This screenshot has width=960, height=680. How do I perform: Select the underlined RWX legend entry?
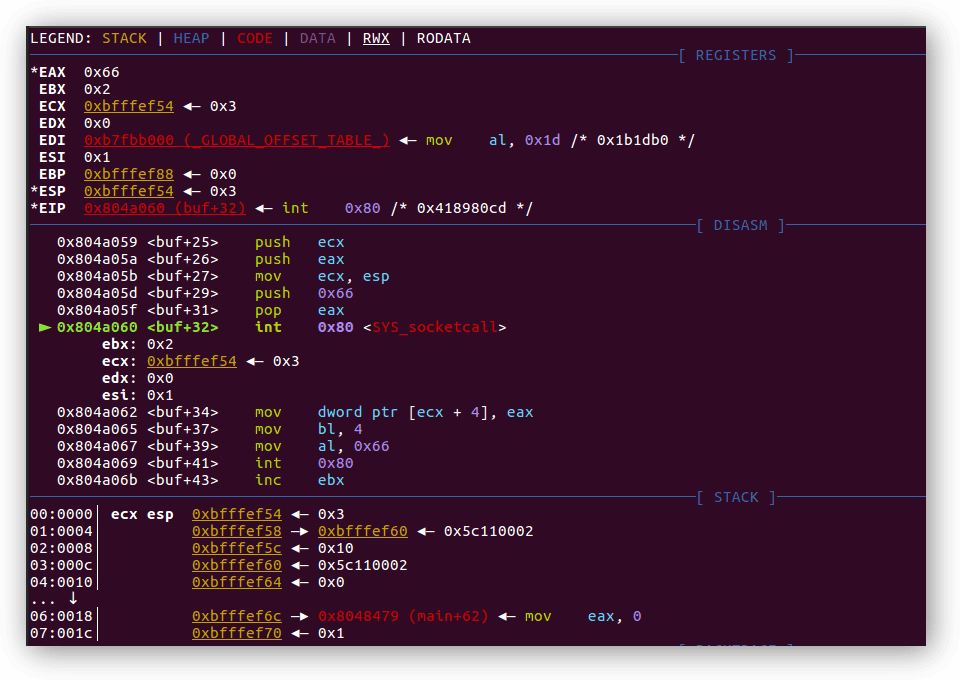pyautogui.click(x=376, y=38)
